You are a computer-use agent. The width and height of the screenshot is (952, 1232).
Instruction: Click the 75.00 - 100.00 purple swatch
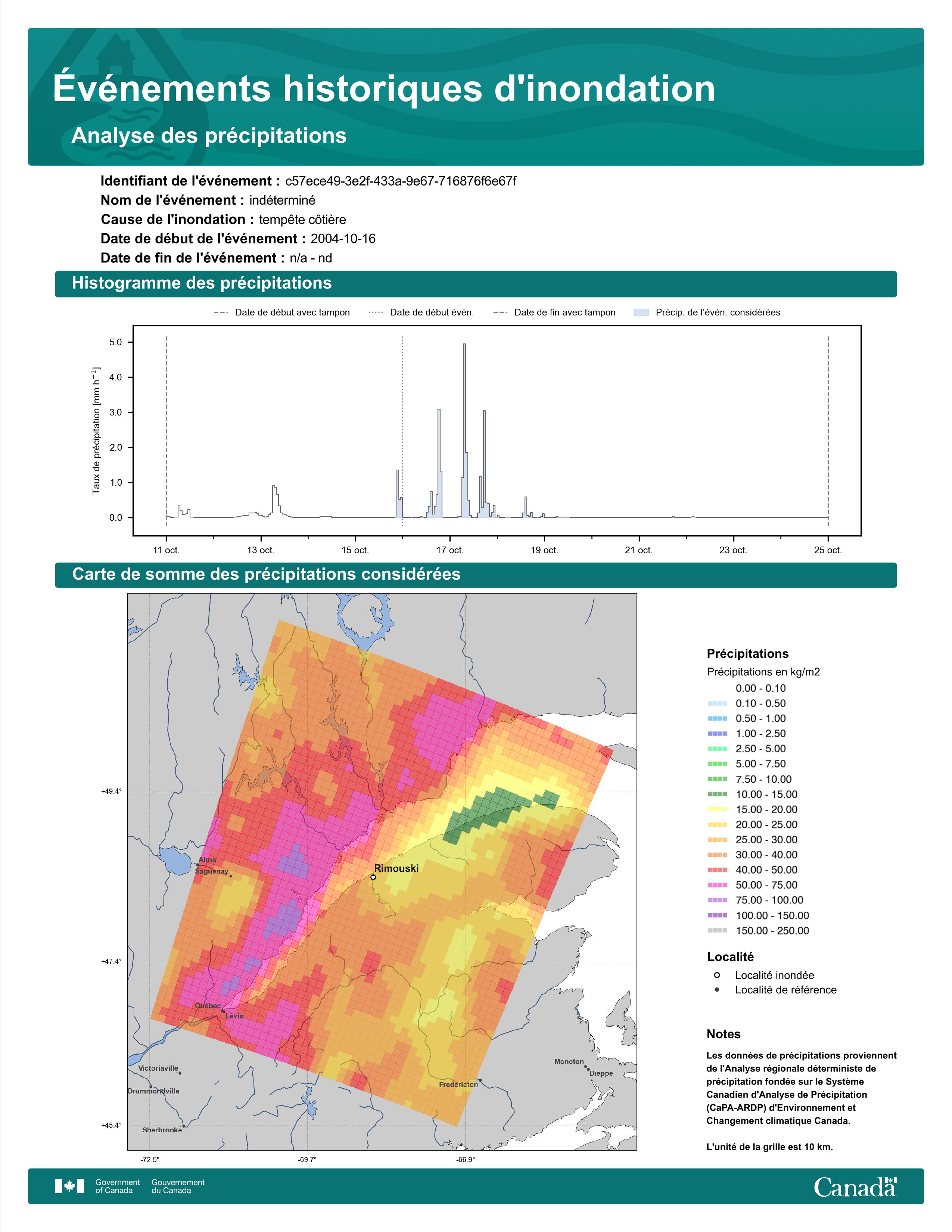(717, 900)
